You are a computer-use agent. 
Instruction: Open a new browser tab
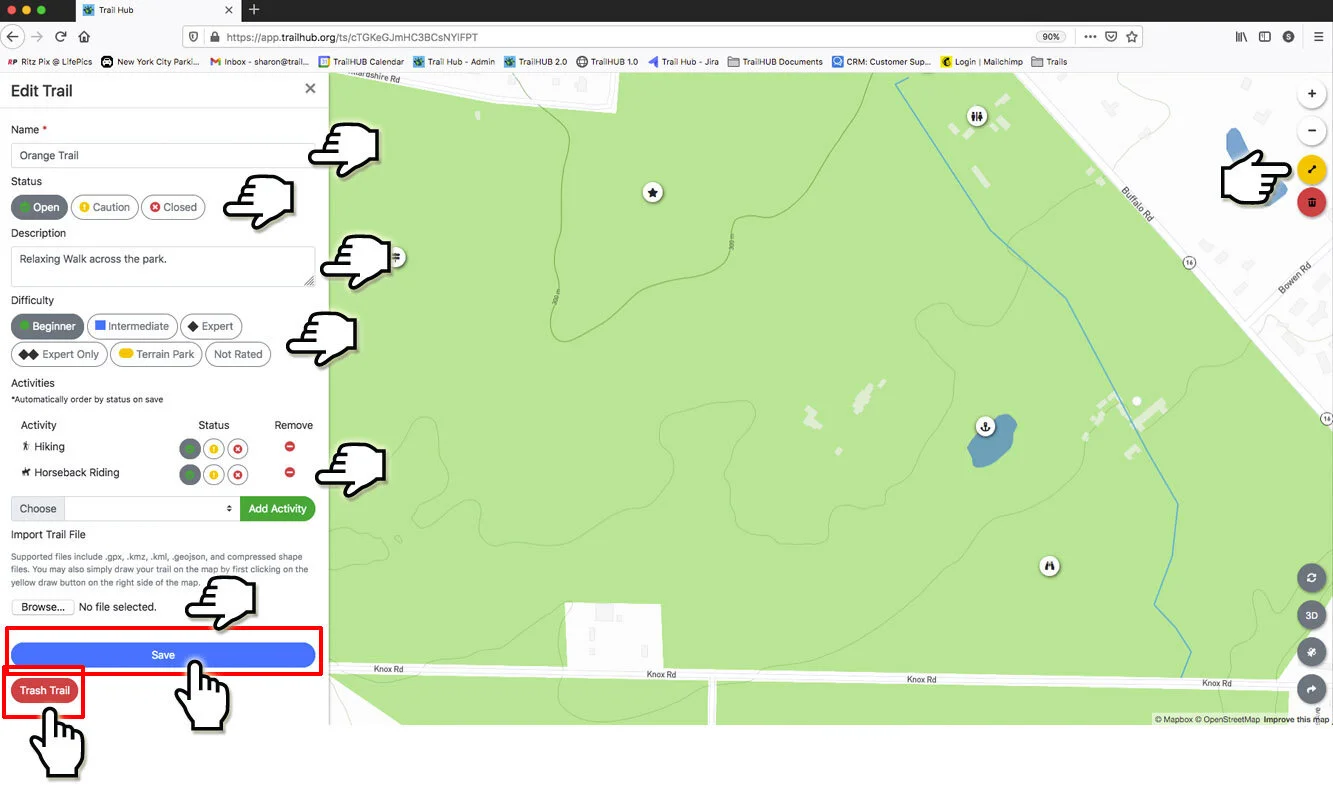pos(254,10)
